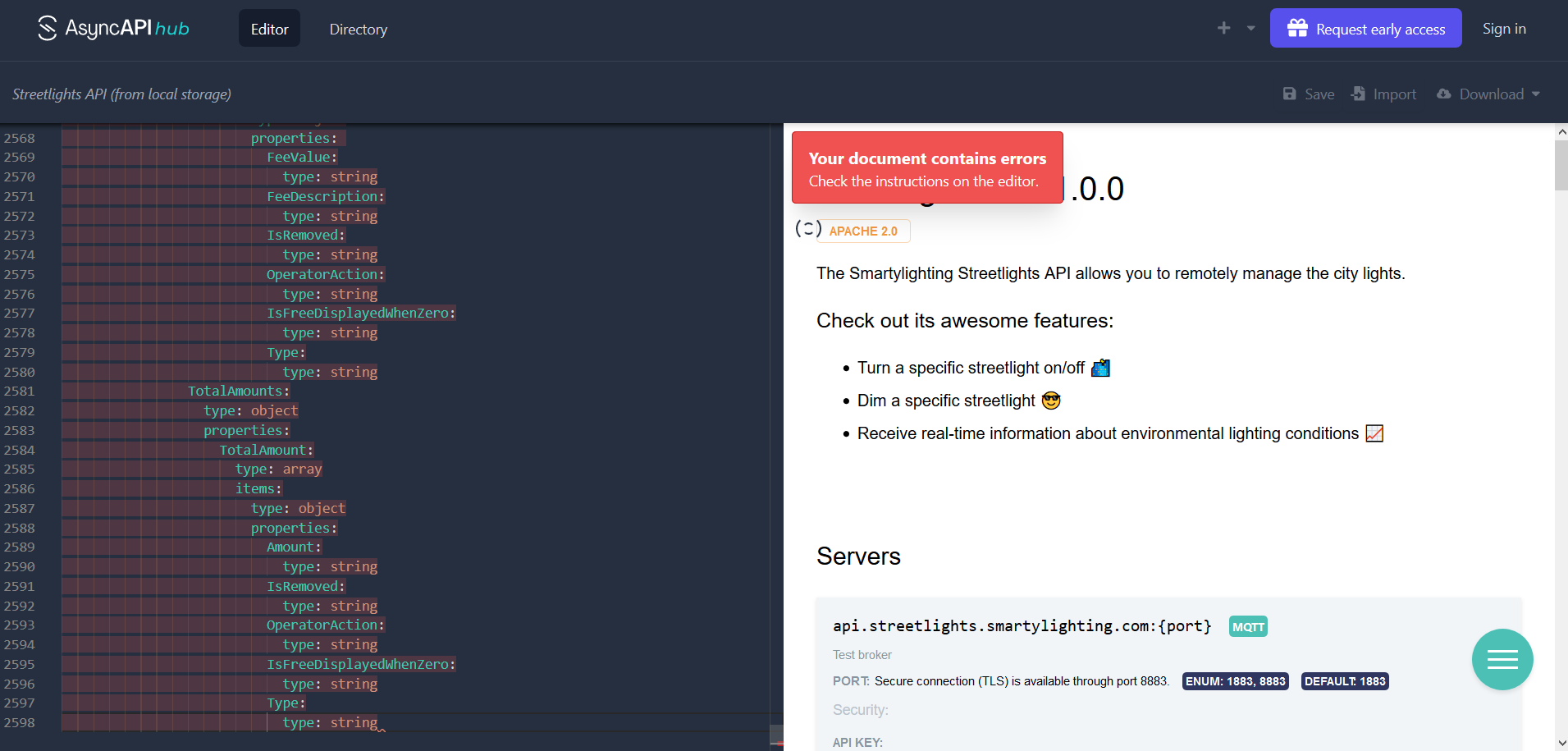Click the plus icon in header
This screenshot has width=1568, height=751.
pyautogui.click(x=1223, y=28)
